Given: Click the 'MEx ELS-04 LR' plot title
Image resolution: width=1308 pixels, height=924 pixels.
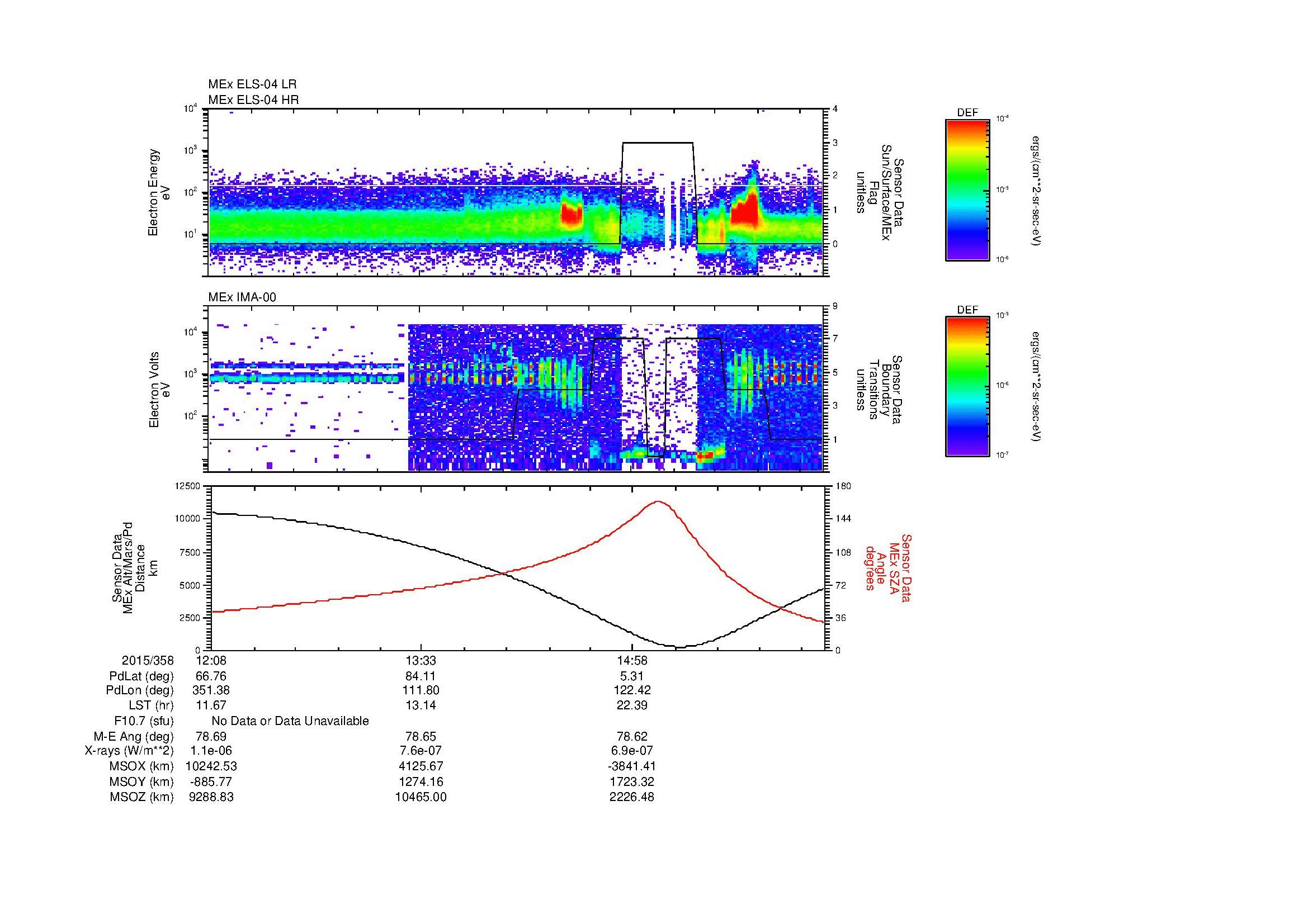Looking at the screenshot, I should (252, 84).
